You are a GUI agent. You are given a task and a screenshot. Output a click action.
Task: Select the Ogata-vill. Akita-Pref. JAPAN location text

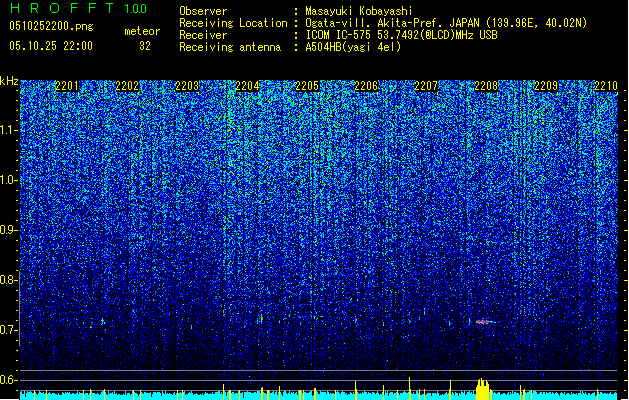[x=446, y=23]
